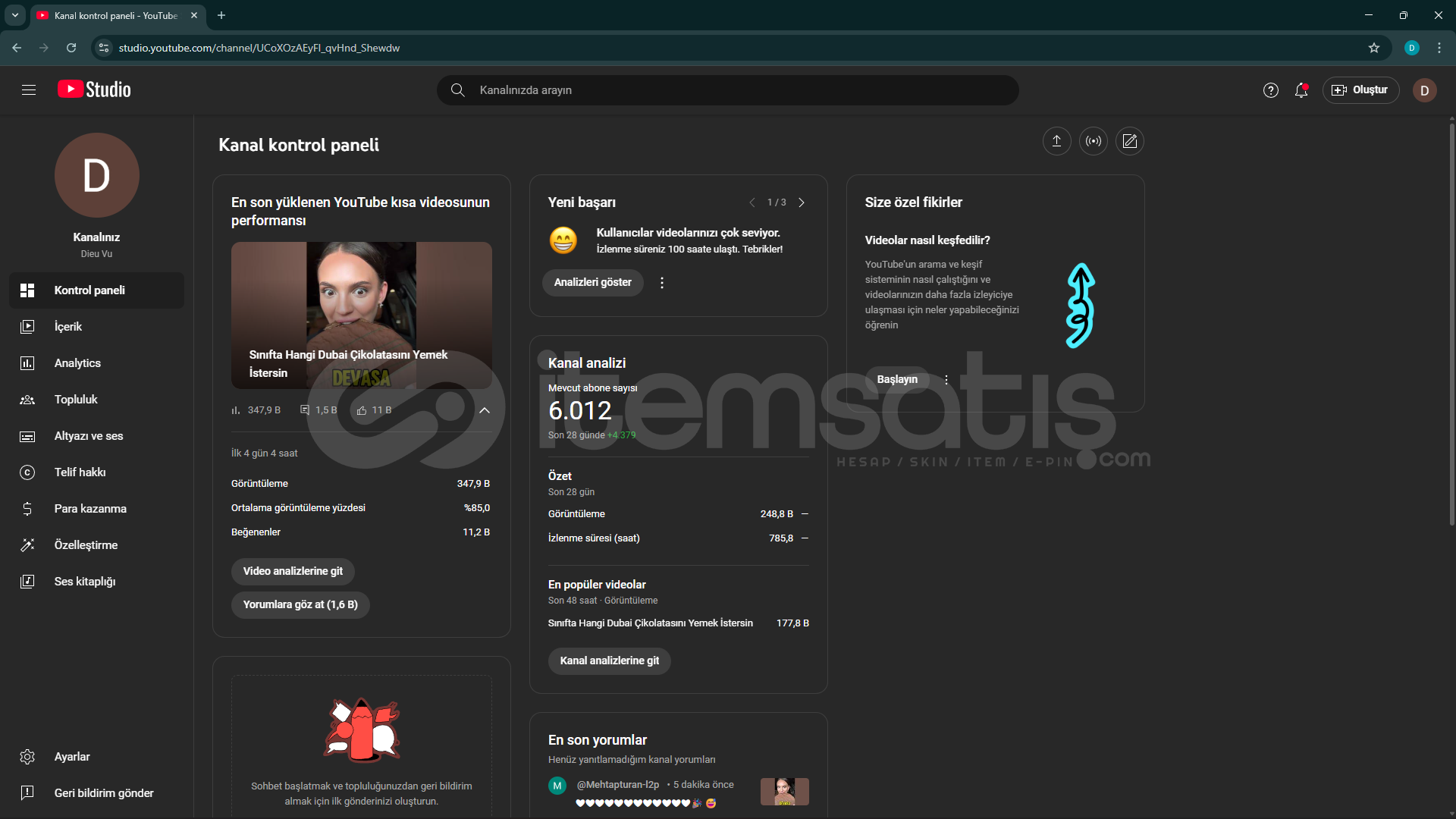
Task: Open three-dot menu beside Analizleri göster
Action: tap(662, 283)
